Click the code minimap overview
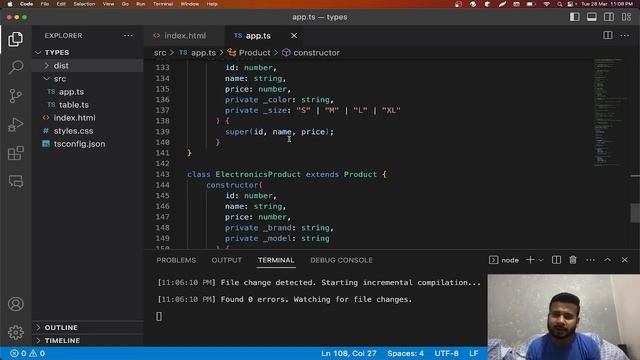Screen dimensions: 640x360 [x=611, y=112]
